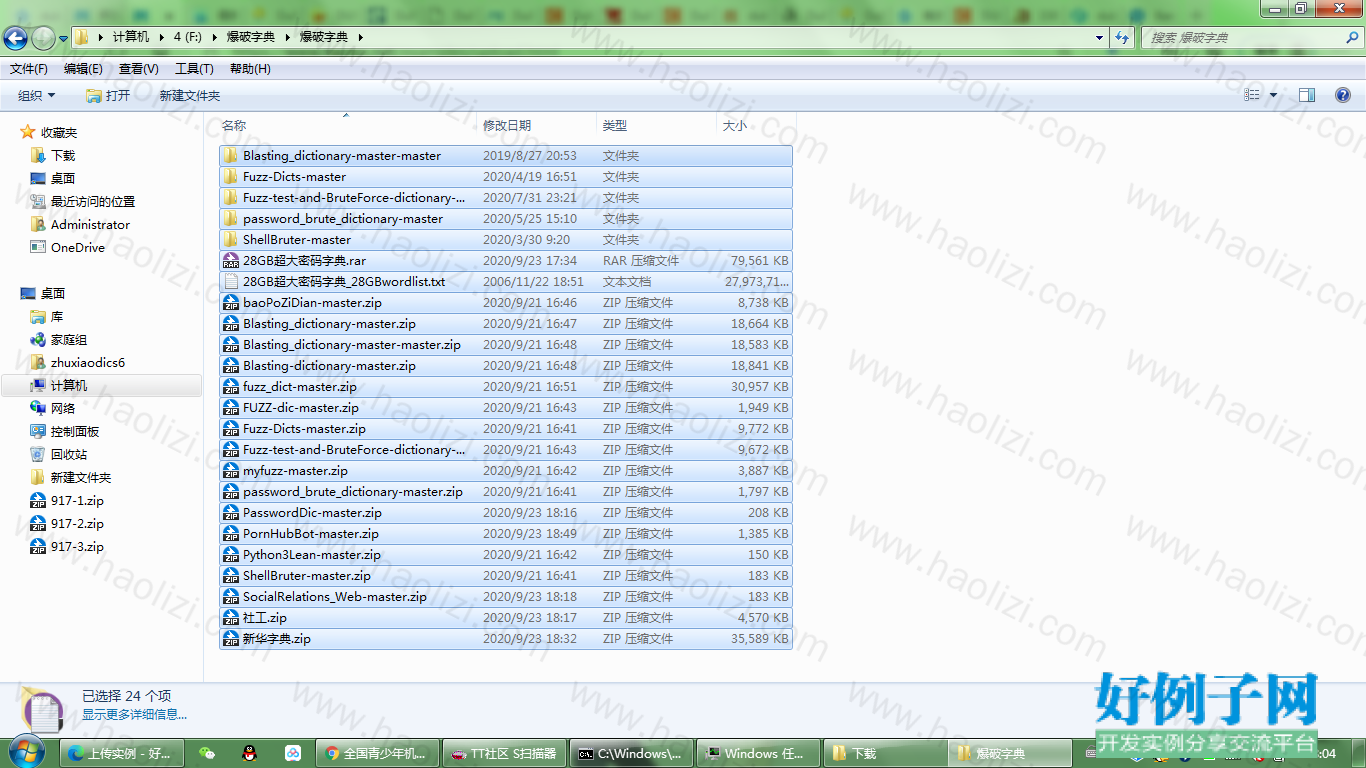
Task: Expand the view options arrow next to the view icon
Action: [1273, 95]
